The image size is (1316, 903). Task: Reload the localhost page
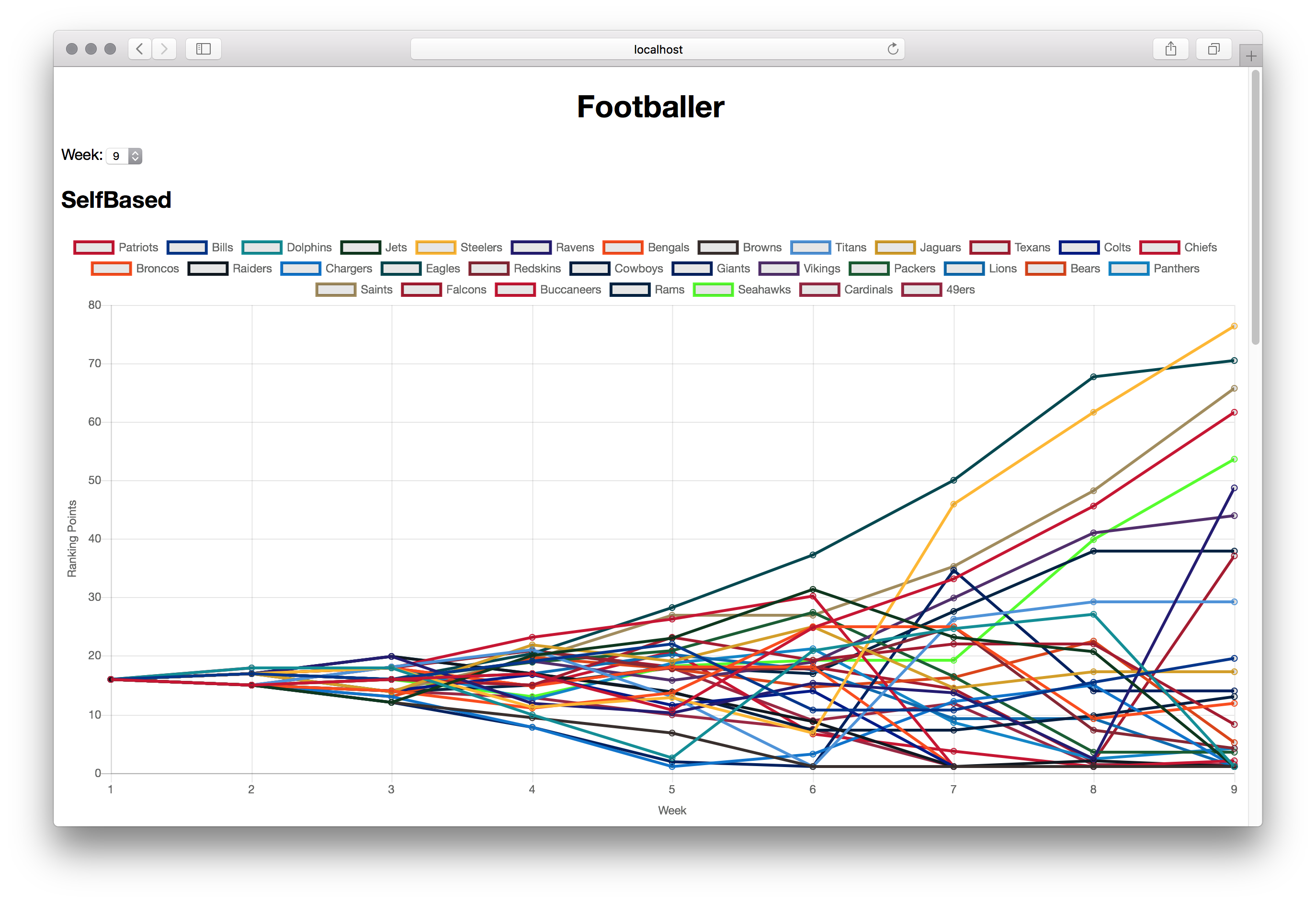[x=893, y=49]
